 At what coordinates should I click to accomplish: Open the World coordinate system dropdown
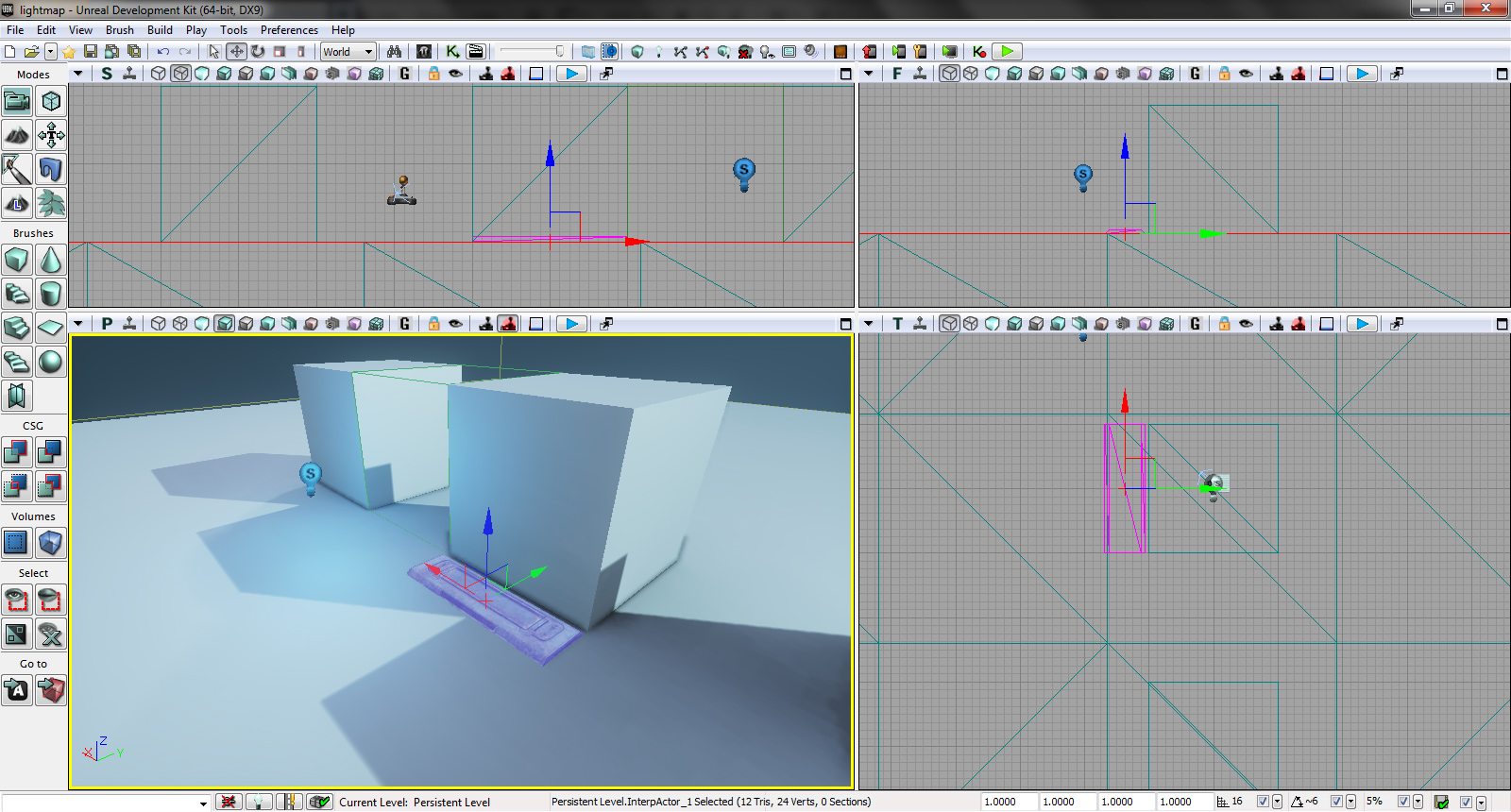pos(348,52)
